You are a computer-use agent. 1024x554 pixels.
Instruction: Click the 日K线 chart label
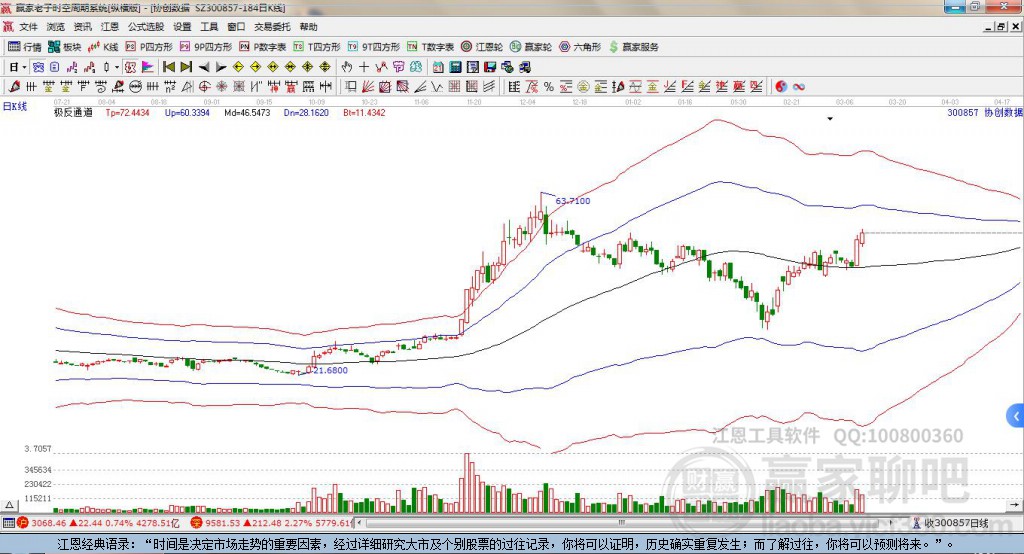click(x=15, y=106)
